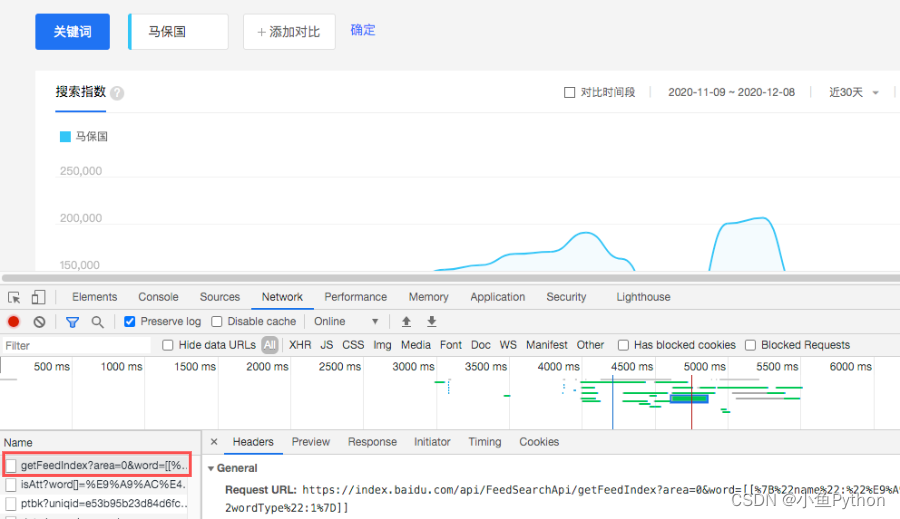
Task: Filter requests by Media type
Action: coord(416,345)
